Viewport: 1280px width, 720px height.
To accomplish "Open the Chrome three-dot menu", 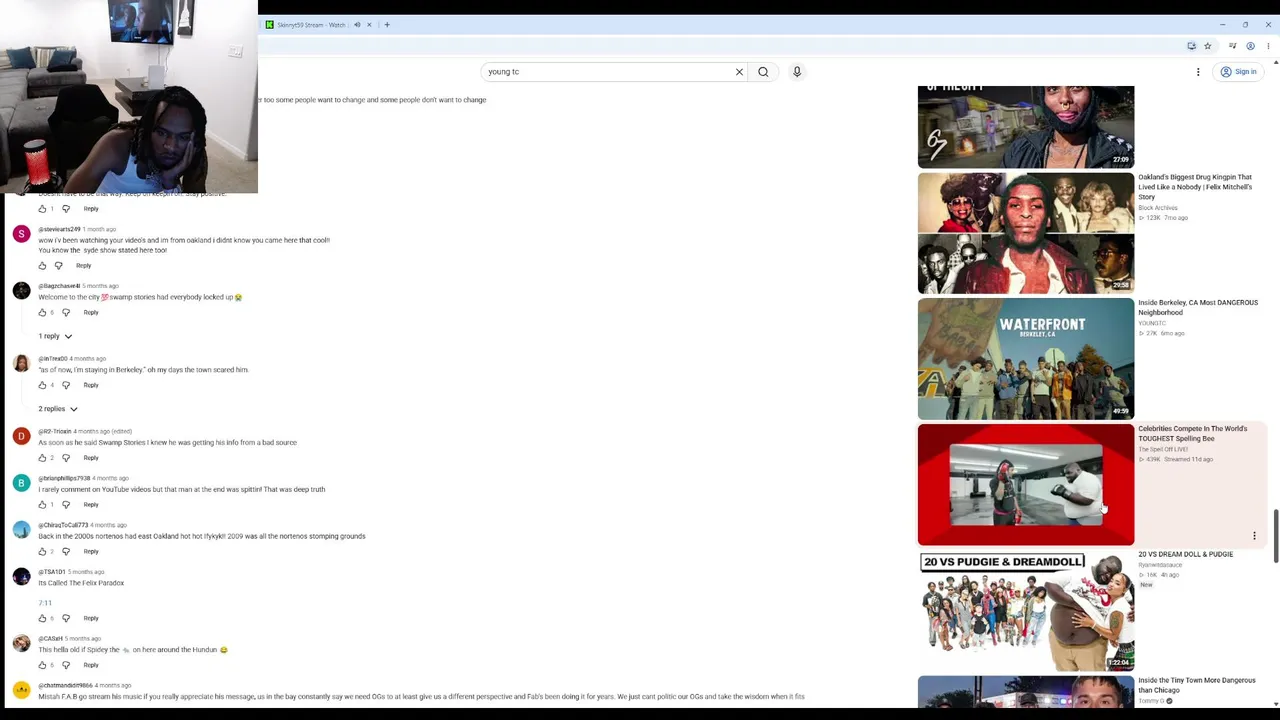I will 1268,46.
